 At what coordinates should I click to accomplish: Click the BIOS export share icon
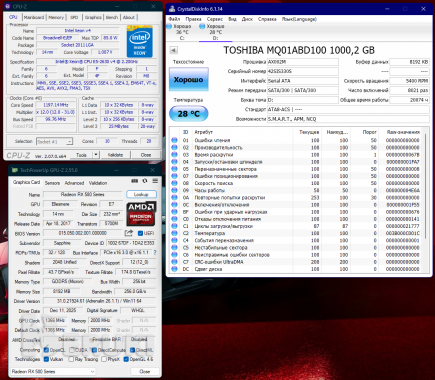coord(129,233)
